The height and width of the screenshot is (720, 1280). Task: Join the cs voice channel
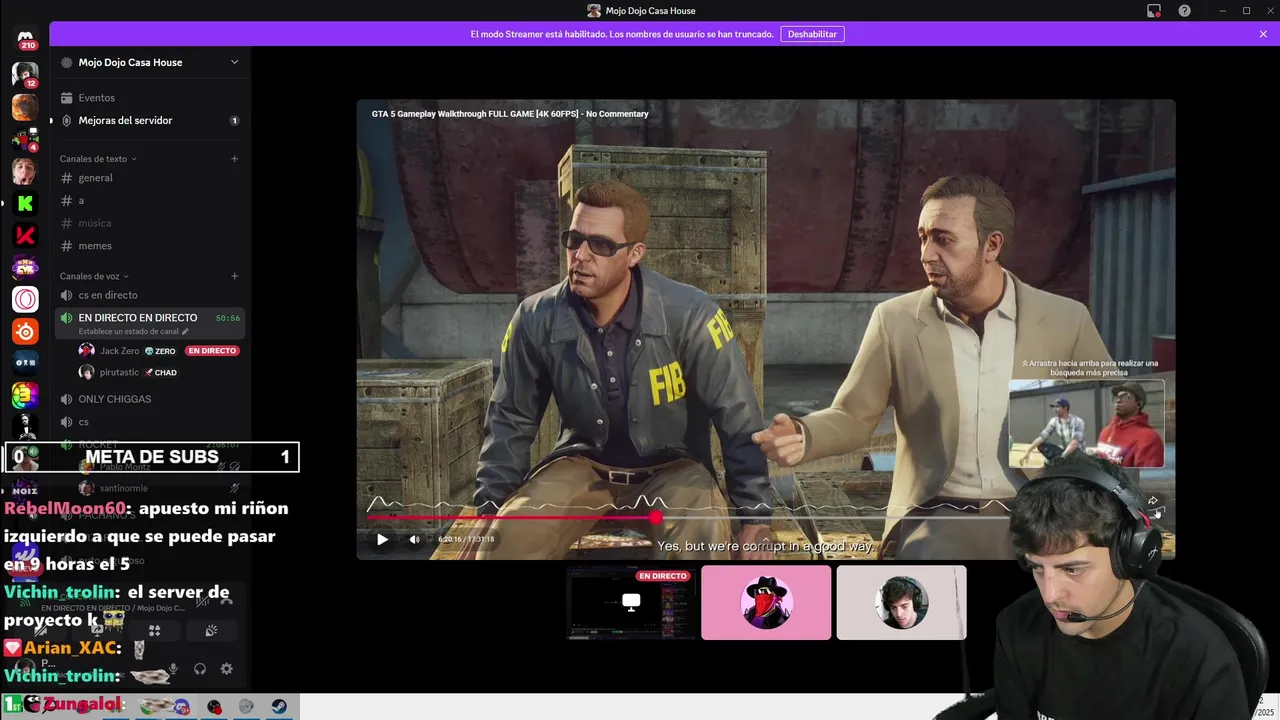click(150, 422)
